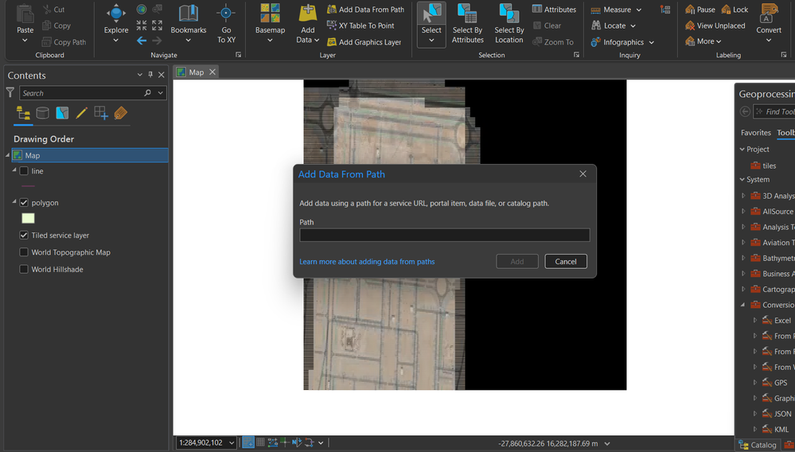This screenshot has height=452, width=795.
Task: Click the Contents Search box
Action: (x=84, y=93)
